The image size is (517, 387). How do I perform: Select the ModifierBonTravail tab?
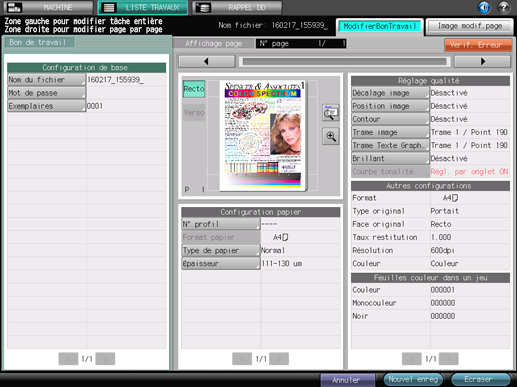(x=380, y=26)
